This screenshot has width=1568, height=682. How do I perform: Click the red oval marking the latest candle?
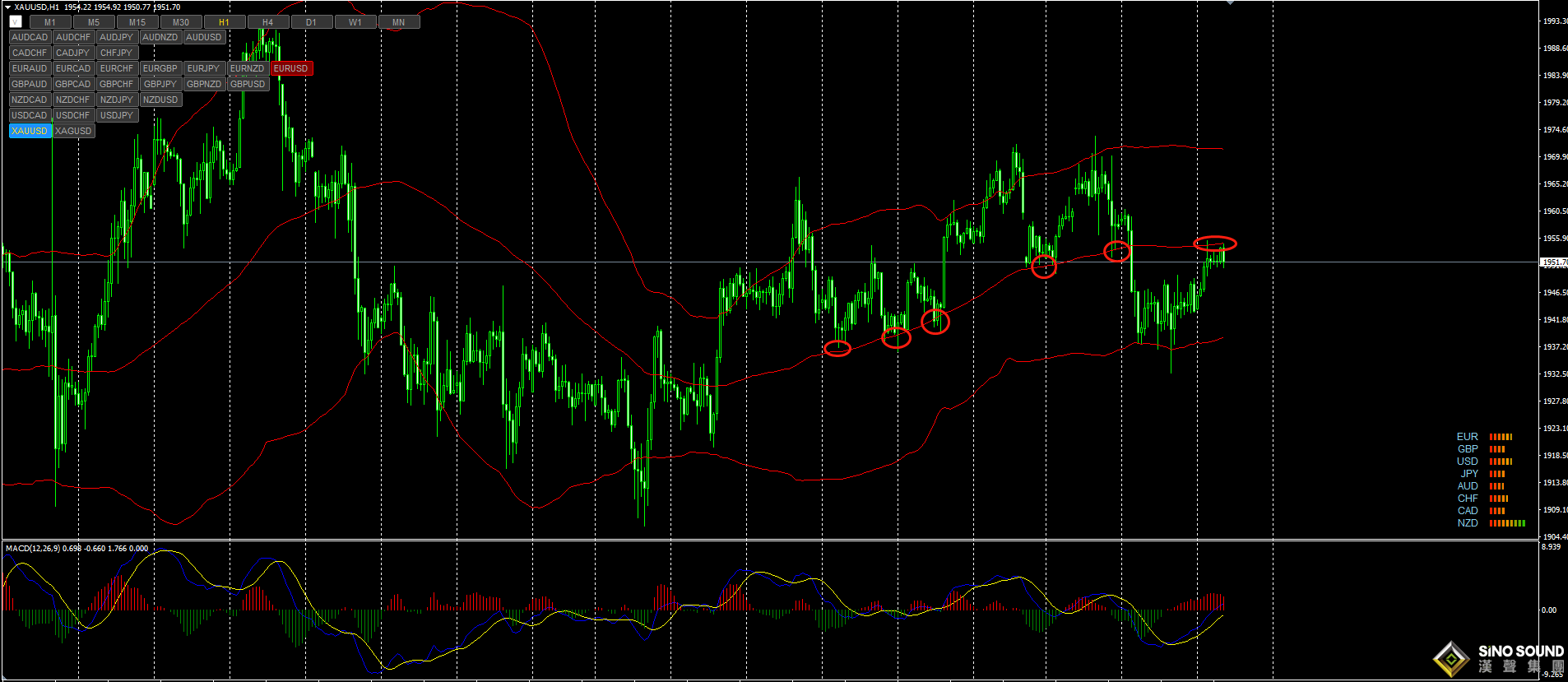(1215, 244)
